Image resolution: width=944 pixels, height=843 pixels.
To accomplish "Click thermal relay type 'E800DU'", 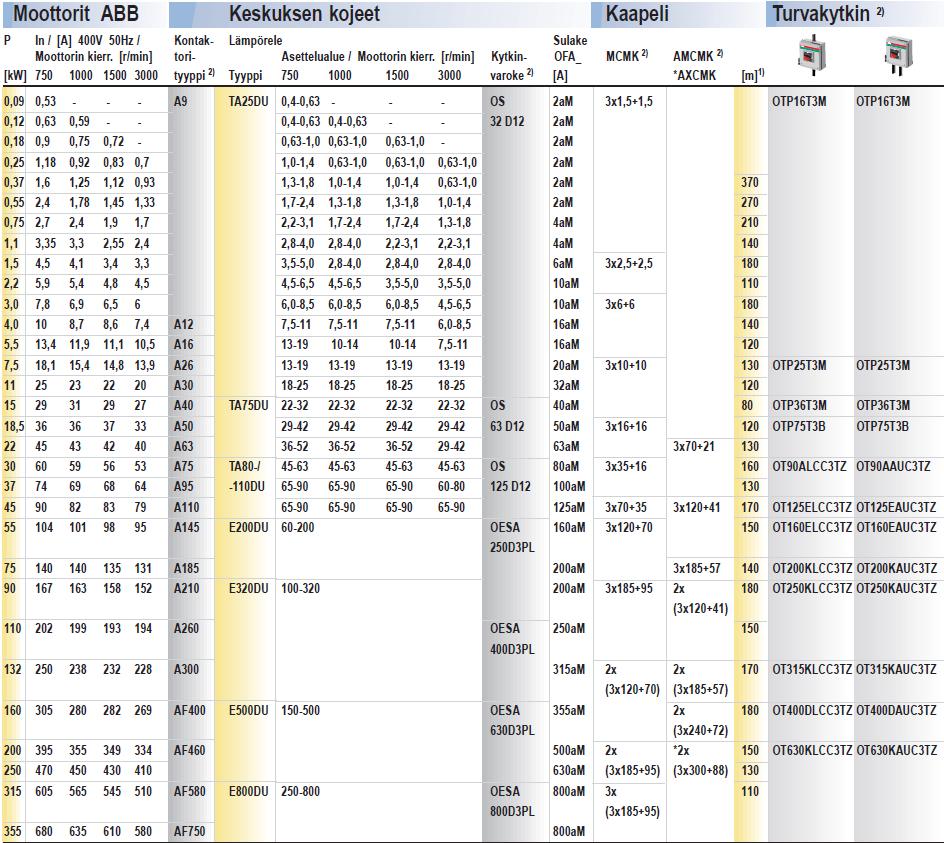I will click(249, 791).
